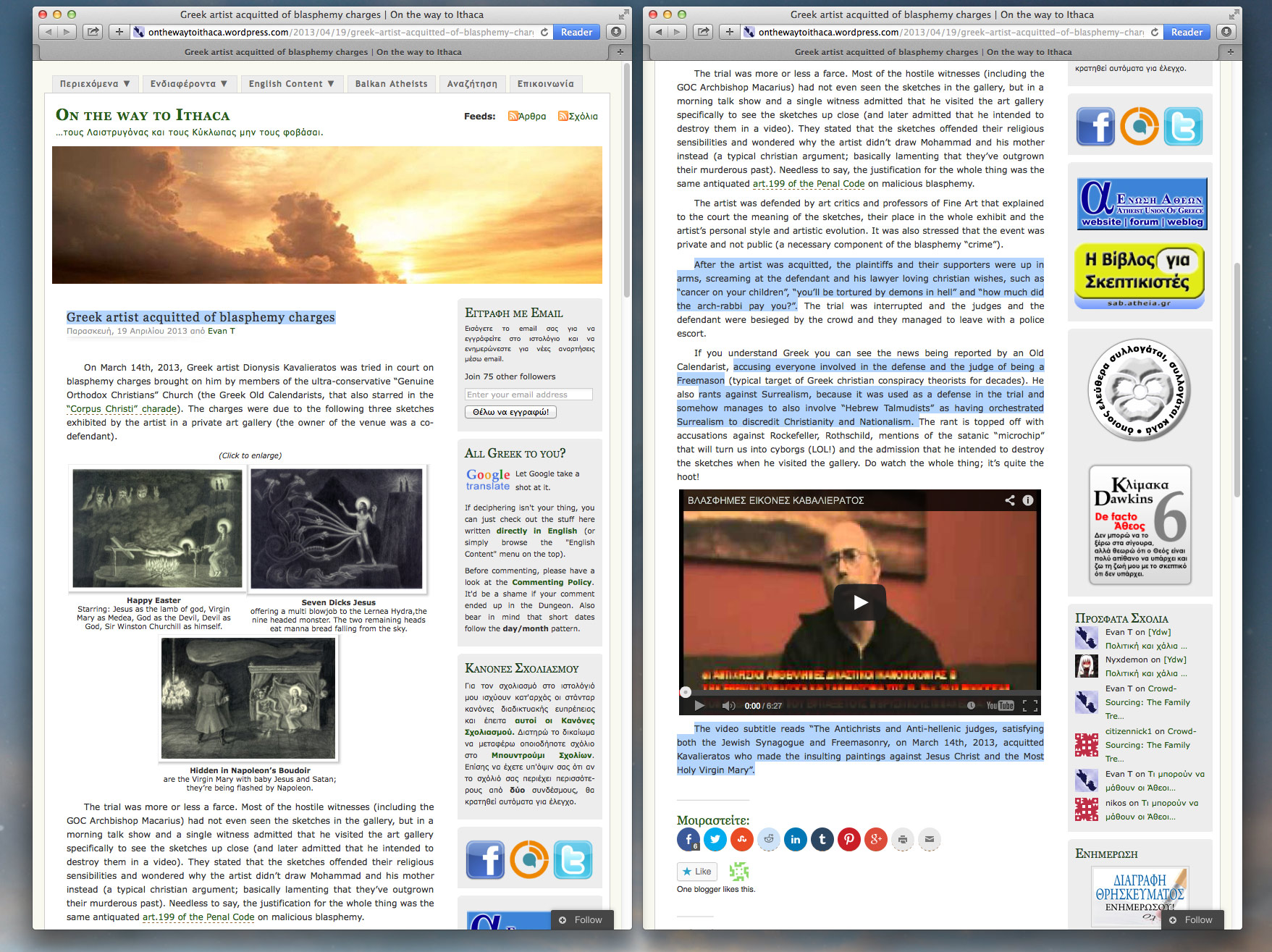The image size is (1272, 952).
Task: Click add bookmark plus in left window
Action: pos(119,32)
